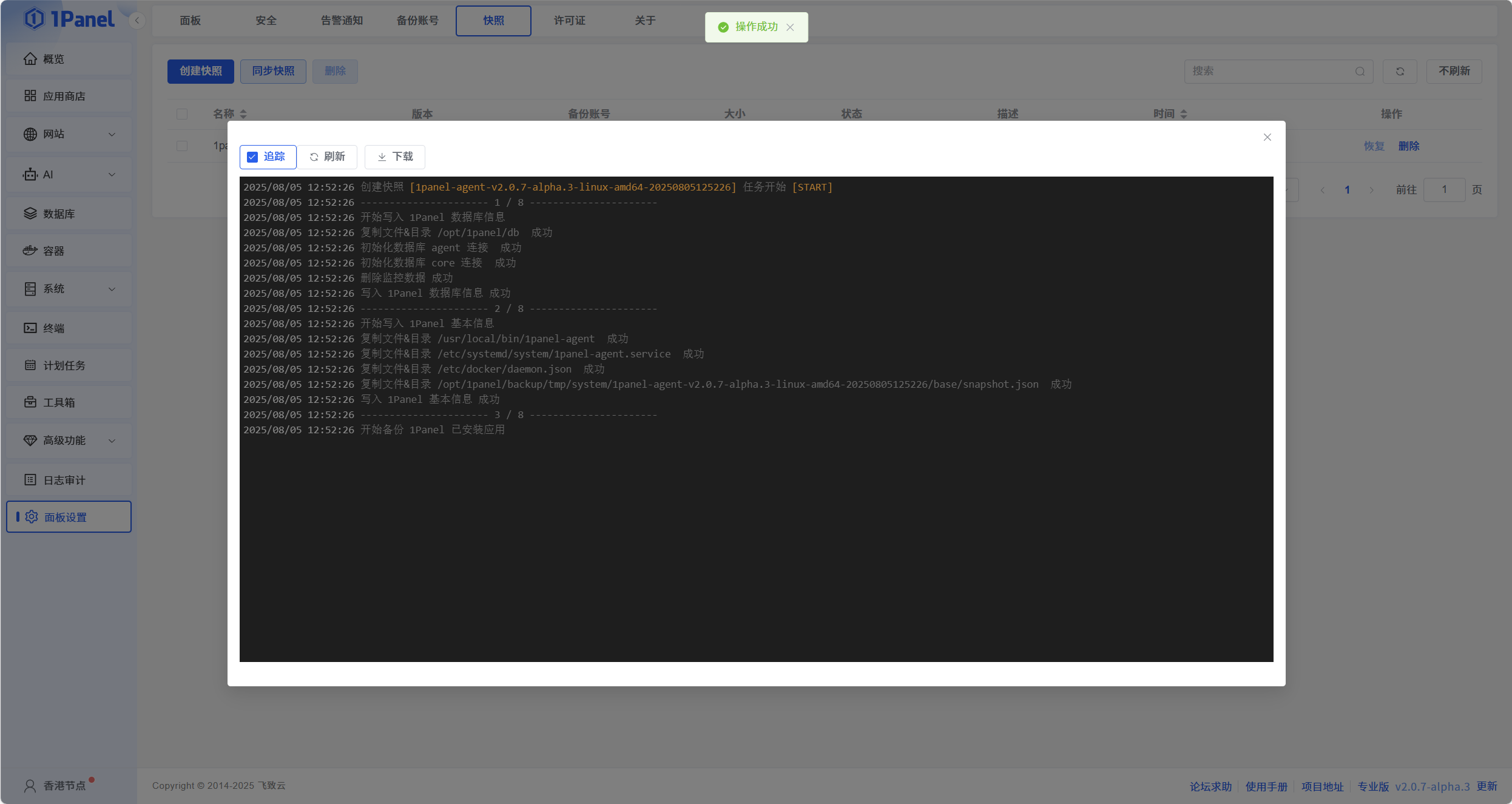Click the 专业版 footer label

(x=1373, y=786)
